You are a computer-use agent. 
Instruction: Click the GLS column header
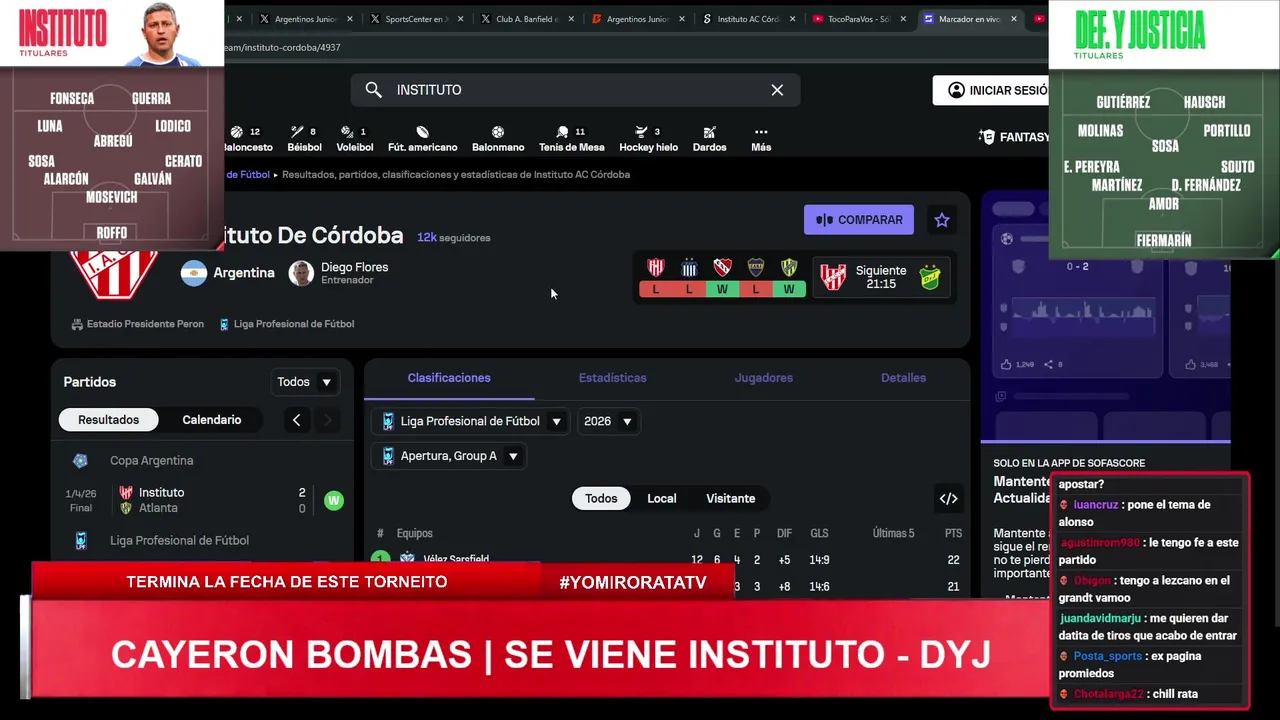click(819, 534)
